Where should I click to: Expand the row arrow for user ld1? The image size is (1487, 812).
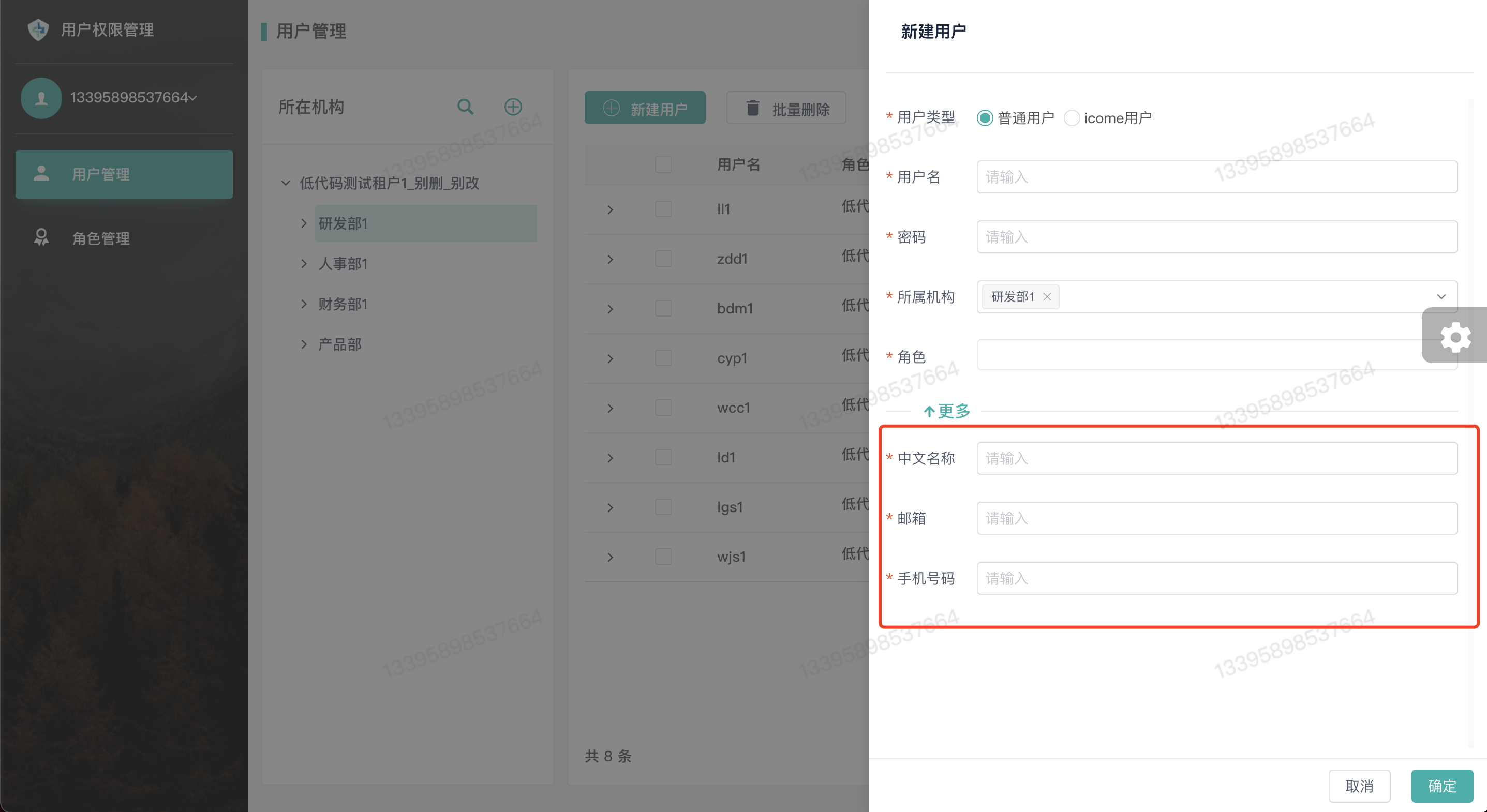point(610,458)
